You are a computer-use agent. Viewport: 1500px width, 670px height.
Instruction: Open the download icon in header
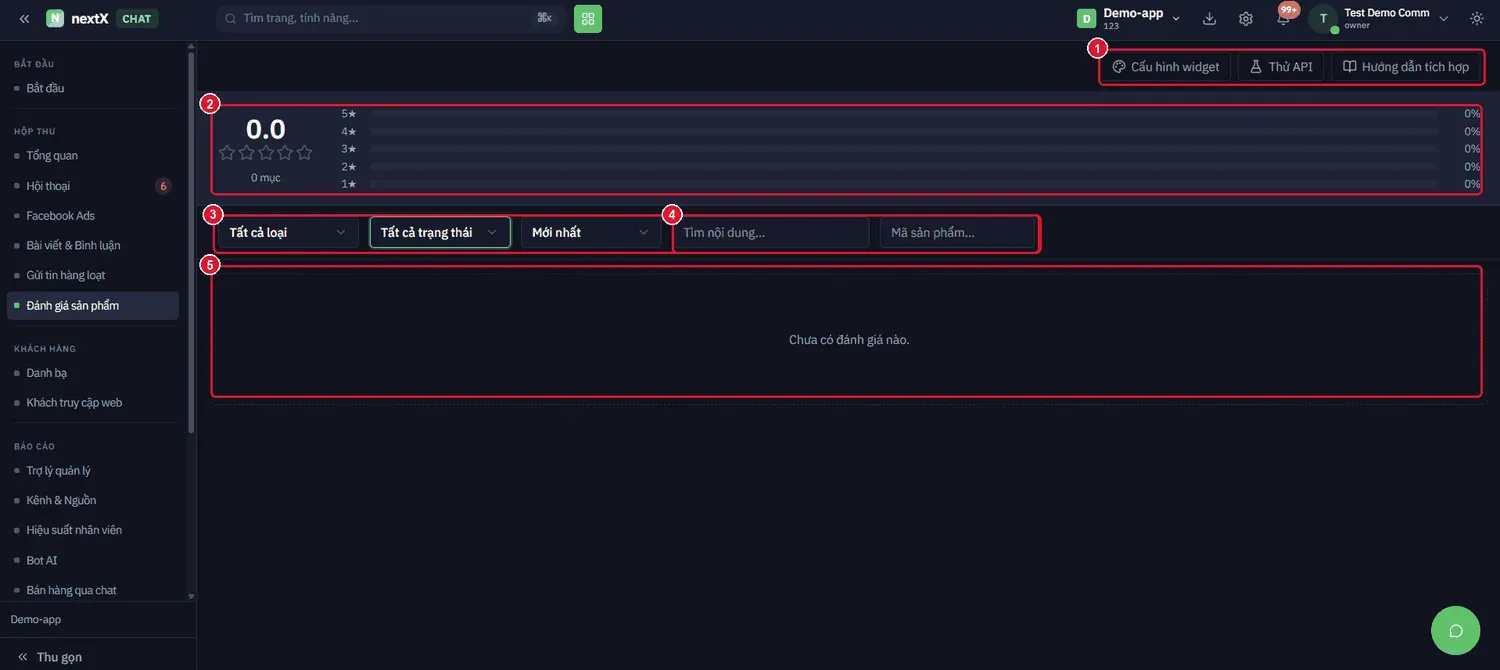(1210, 18)
